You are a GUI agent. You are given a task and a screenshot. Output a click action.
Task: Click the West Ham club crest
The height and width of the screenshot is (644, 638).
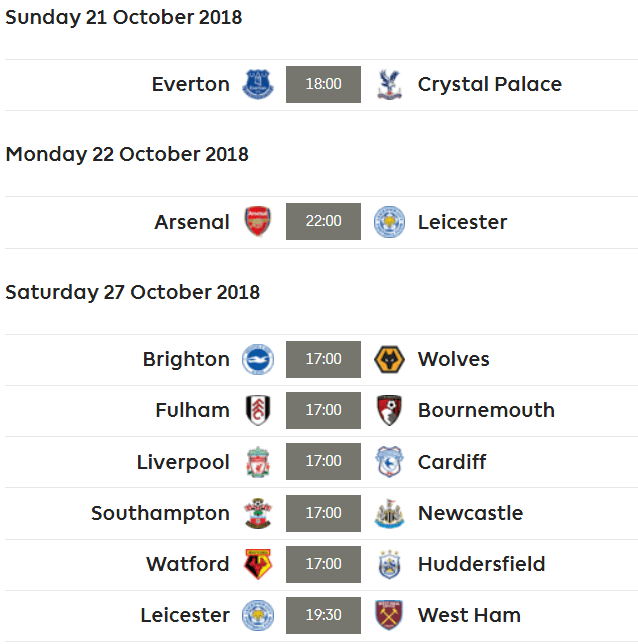(x=389, y=615)
